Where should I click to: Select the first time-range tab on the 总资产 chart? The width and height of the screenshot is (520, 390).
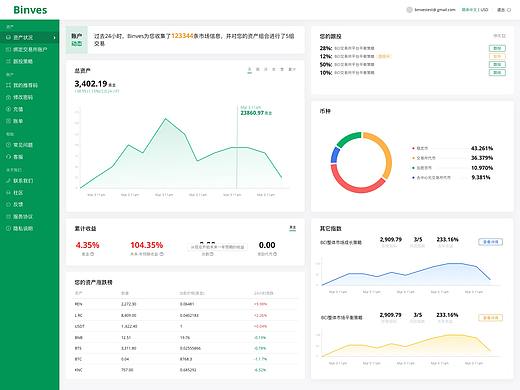pos(249,70)
